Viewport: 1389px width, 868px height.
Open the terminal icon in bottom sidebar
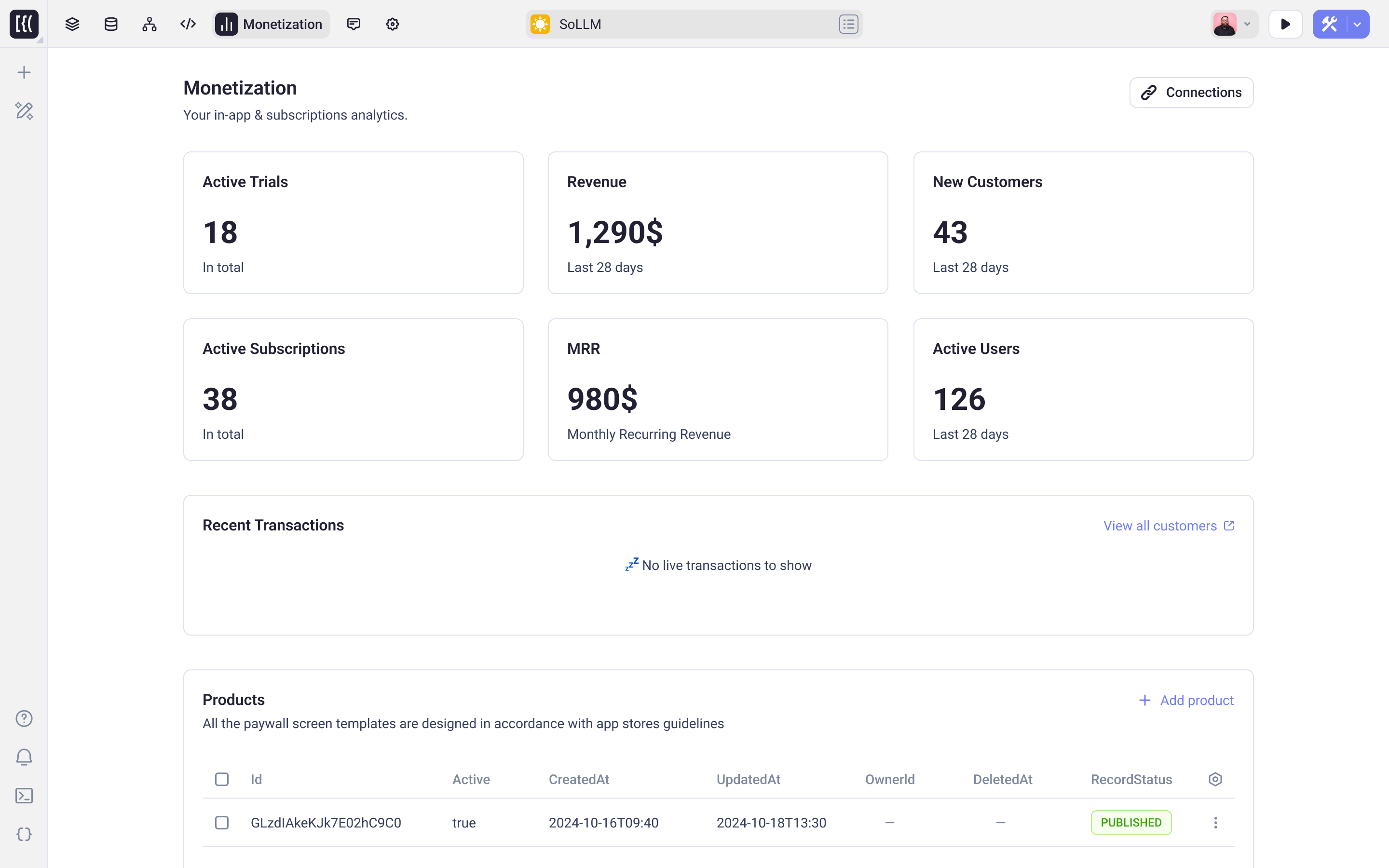coord(24,796)
